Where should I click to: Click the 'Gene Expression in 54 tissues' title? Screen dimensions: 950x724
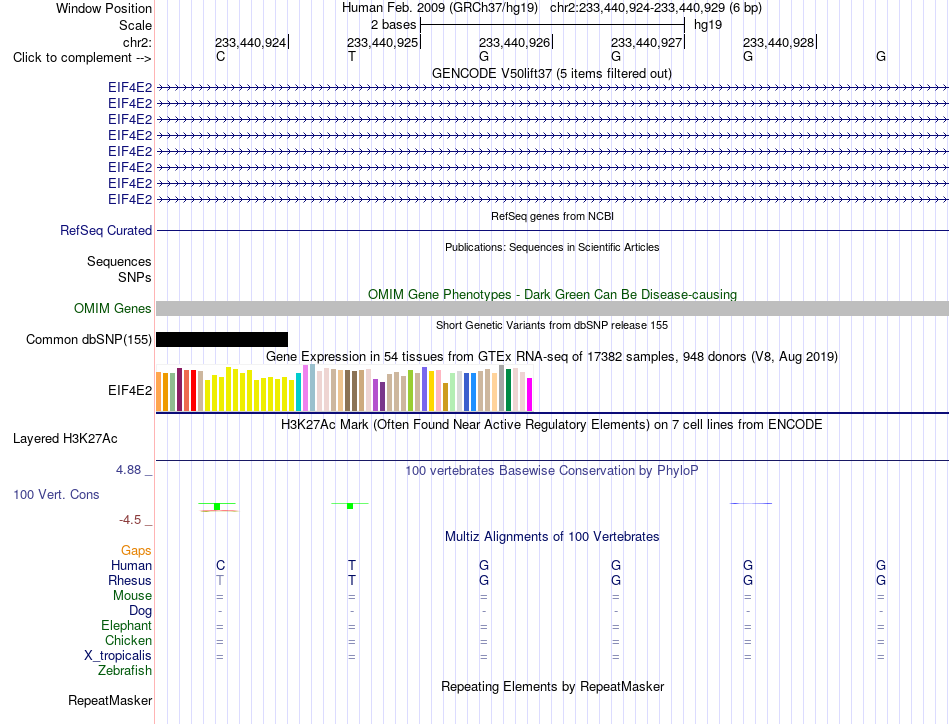[552, 356]
